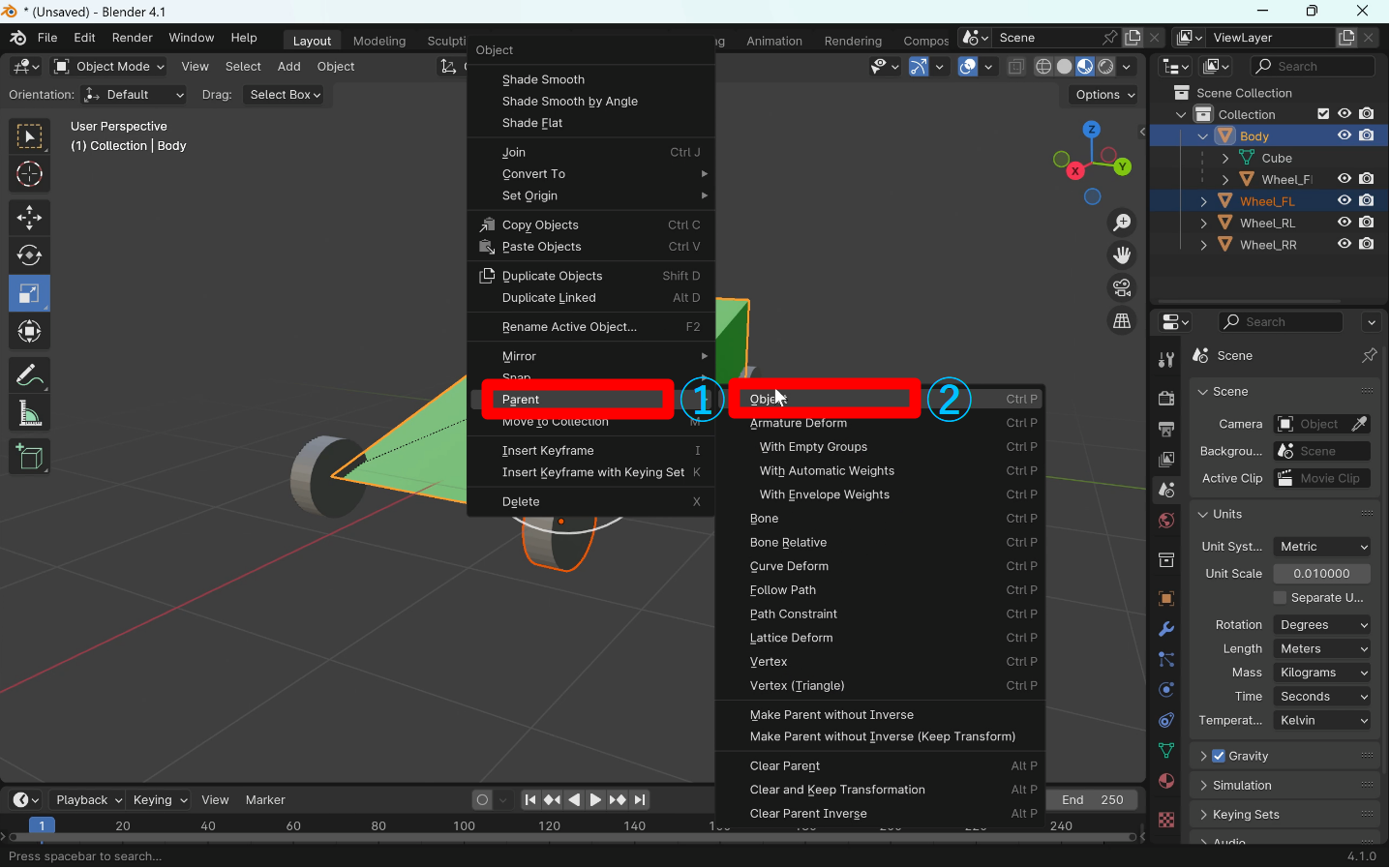This screenshot has width=1390, height=868.
Task: Click the pan view hand icon
Action: point(1122,255)
